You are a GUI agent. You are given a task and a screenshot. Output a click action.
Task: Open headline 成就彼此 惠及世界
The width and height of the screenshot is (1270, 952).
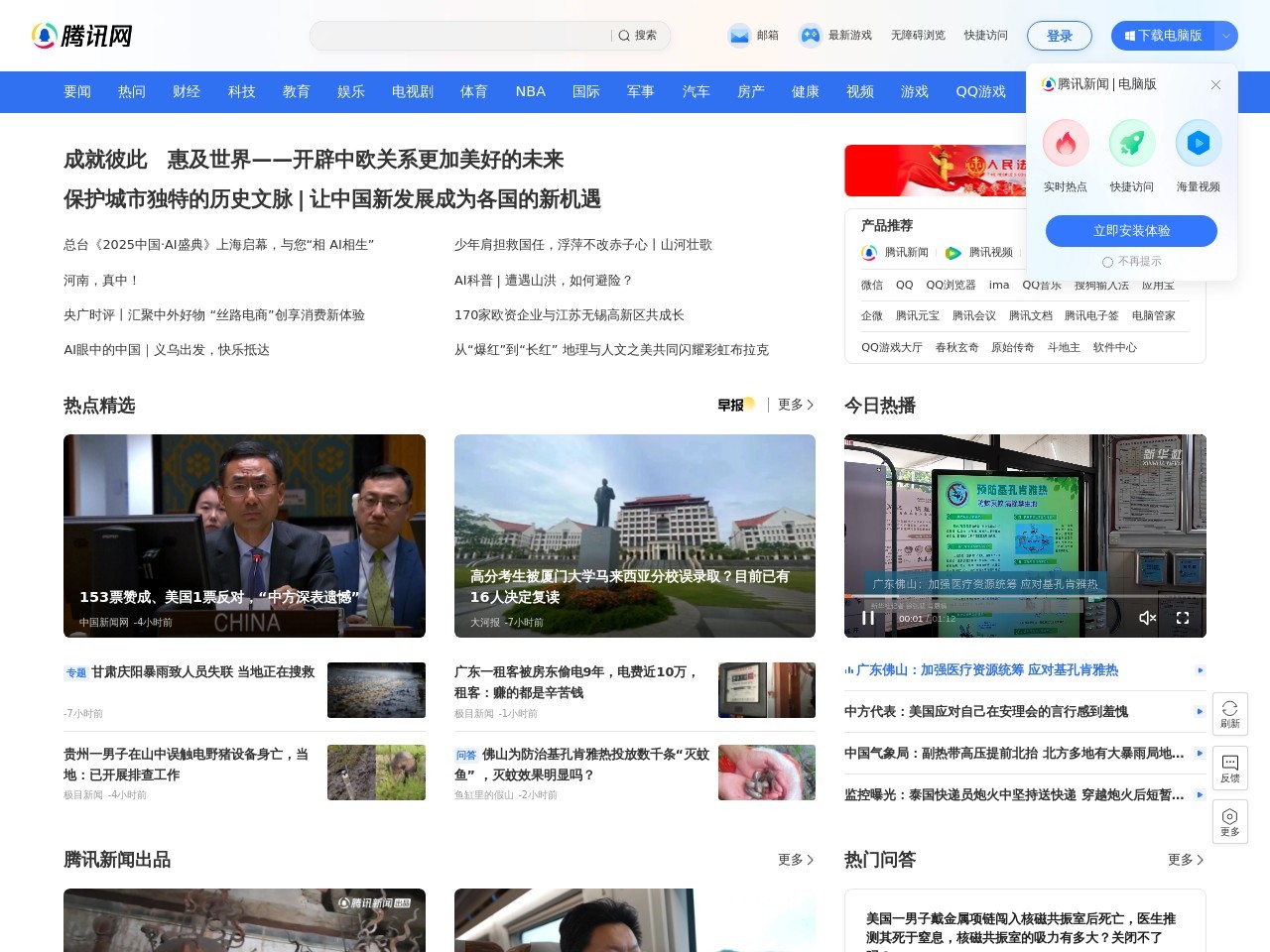[x=314, y=160]
